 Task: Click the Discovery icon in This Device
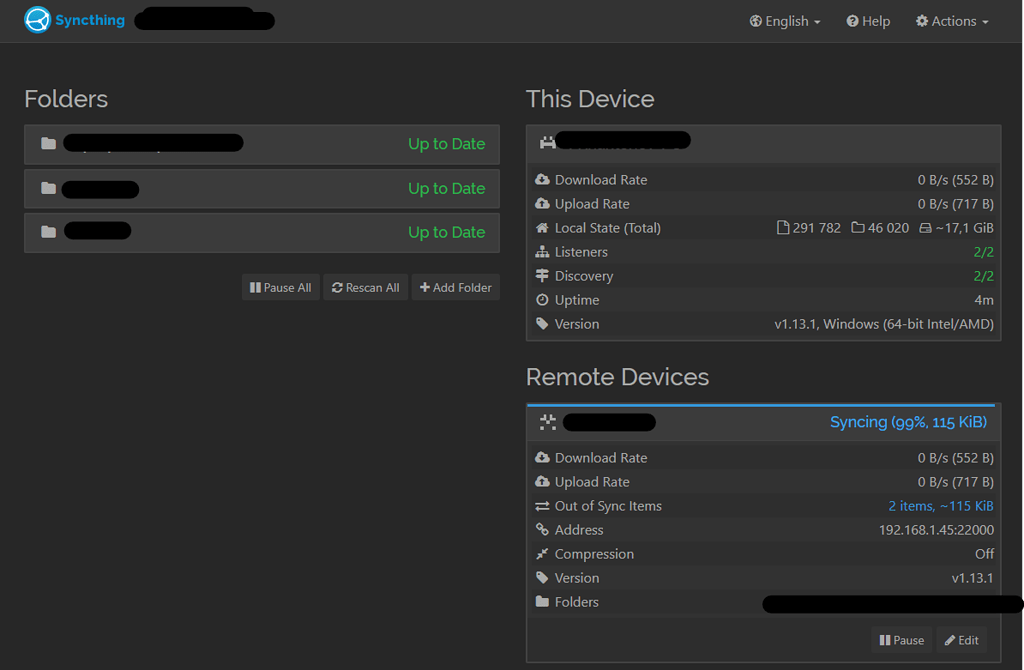point(540,276)
